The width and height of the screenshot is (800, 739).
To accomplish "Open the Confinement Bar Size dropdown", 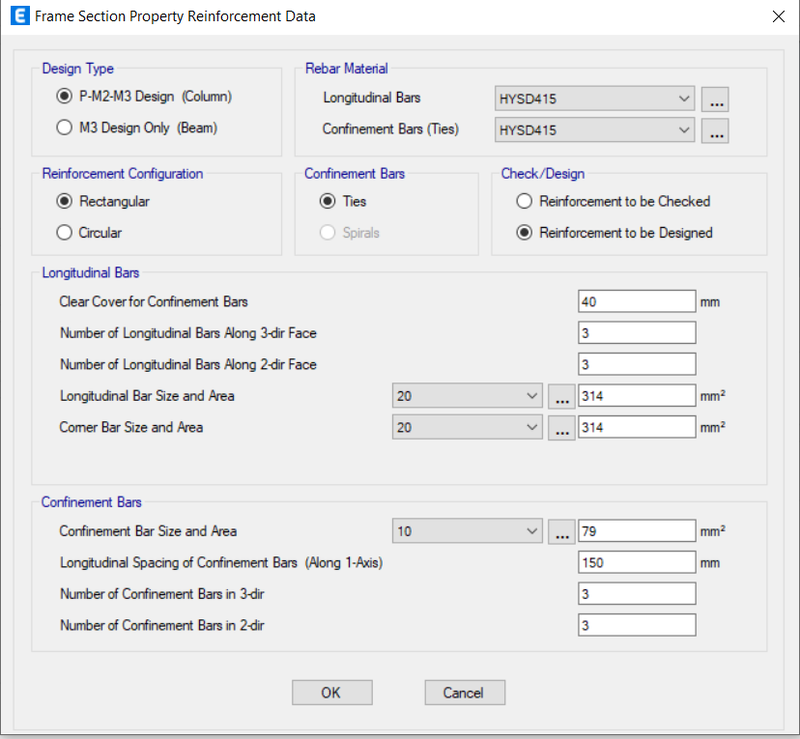I will [x=467, y=531].
